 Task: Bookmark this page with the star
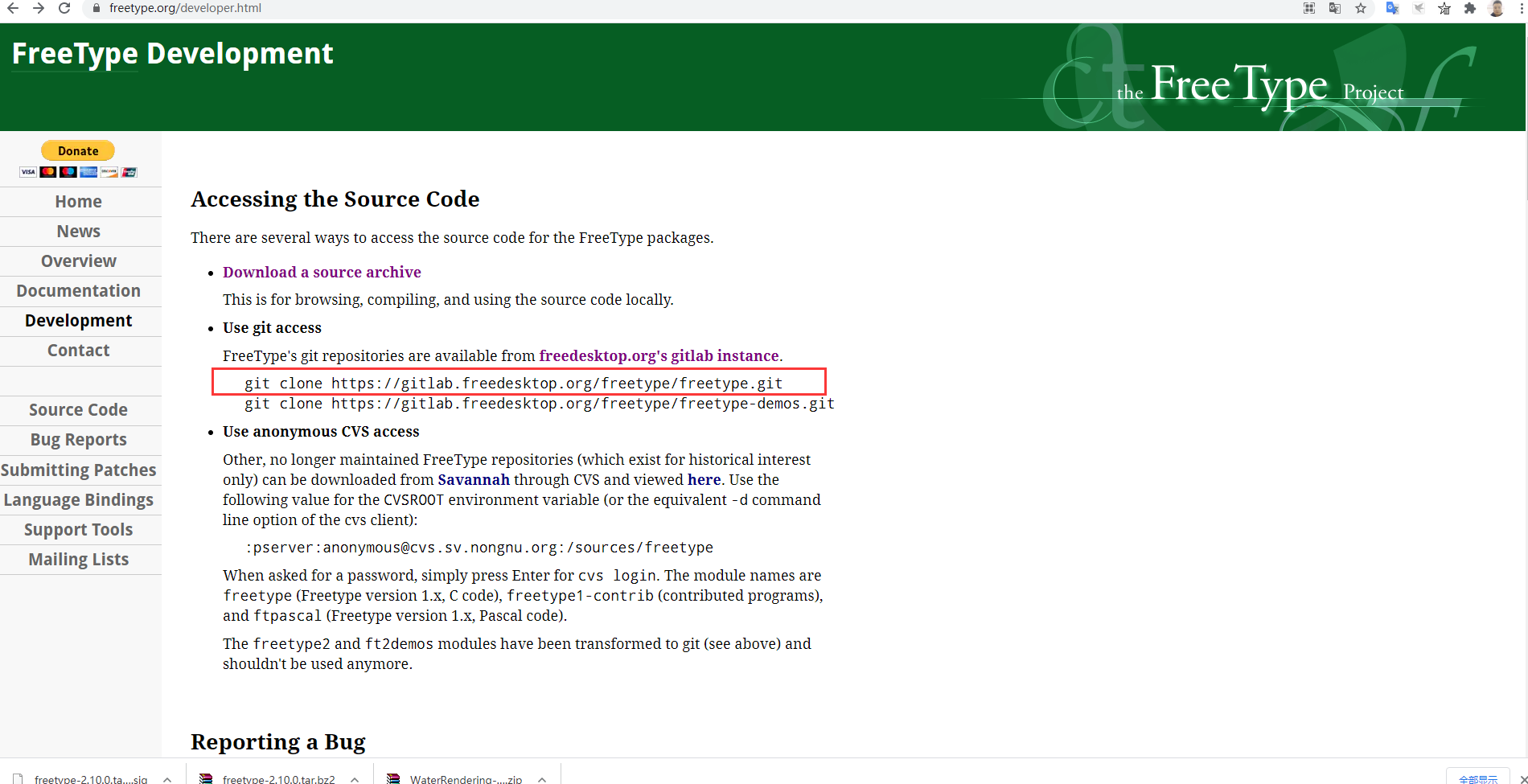[1361, 8]
